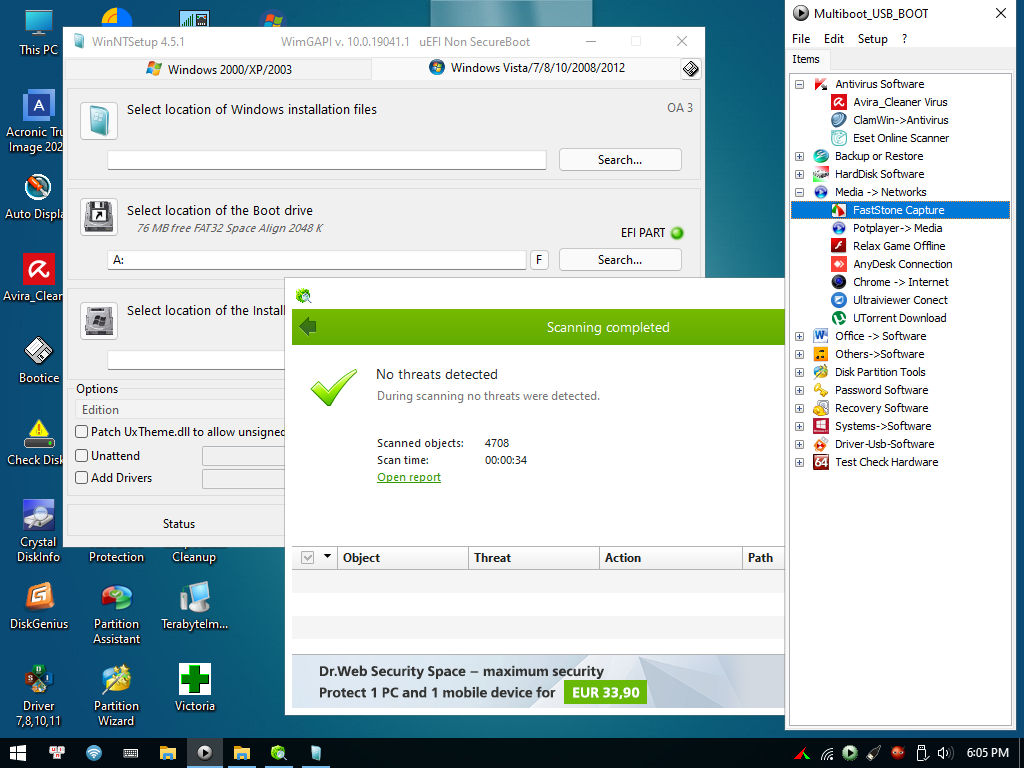The width and height of the screenshot is (1024, 768).
Task: Open report link in Dr.Web
Action: point(409,477)
